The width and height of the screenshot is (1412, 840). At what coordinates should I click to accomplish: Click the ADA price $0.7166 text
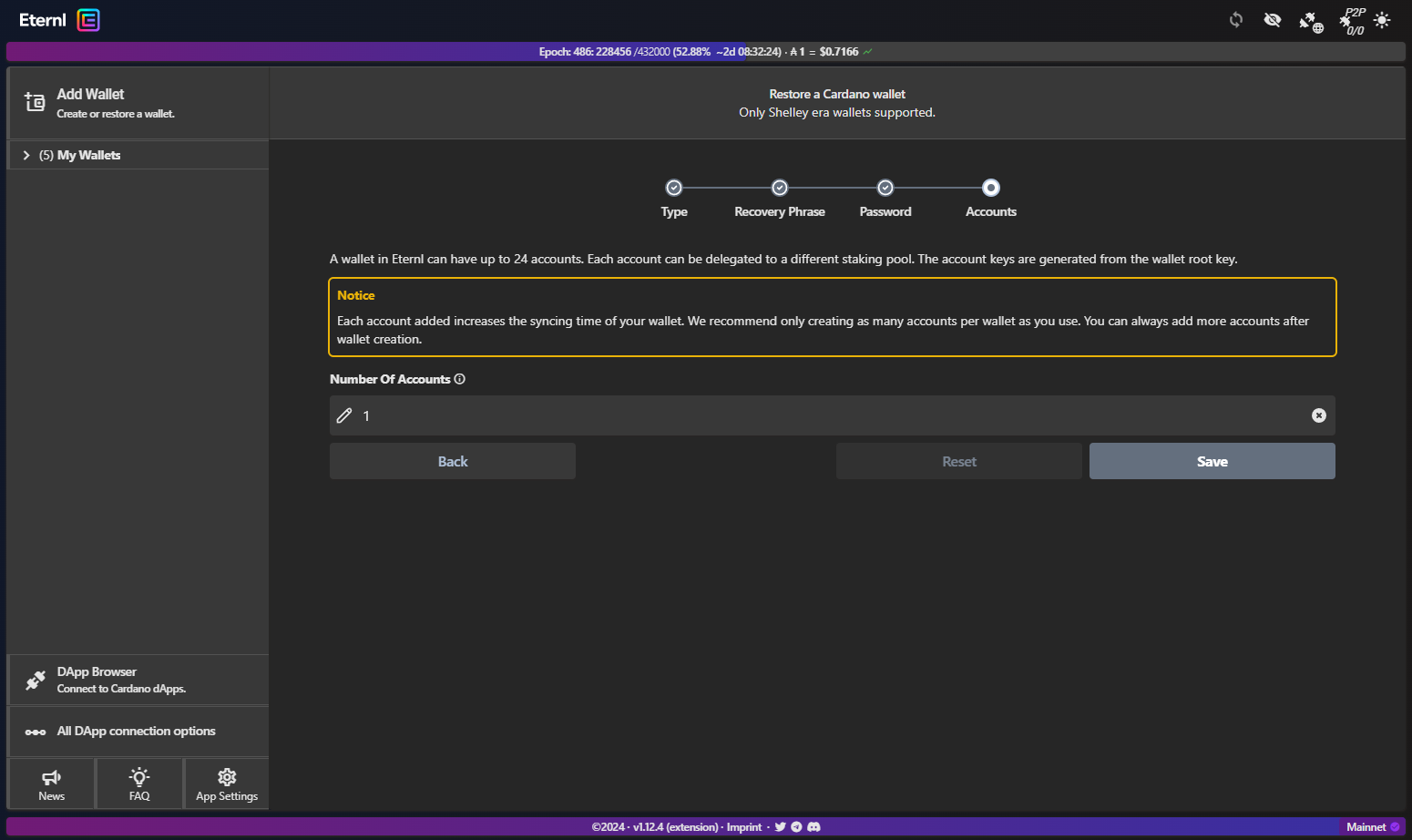[839, 52]
